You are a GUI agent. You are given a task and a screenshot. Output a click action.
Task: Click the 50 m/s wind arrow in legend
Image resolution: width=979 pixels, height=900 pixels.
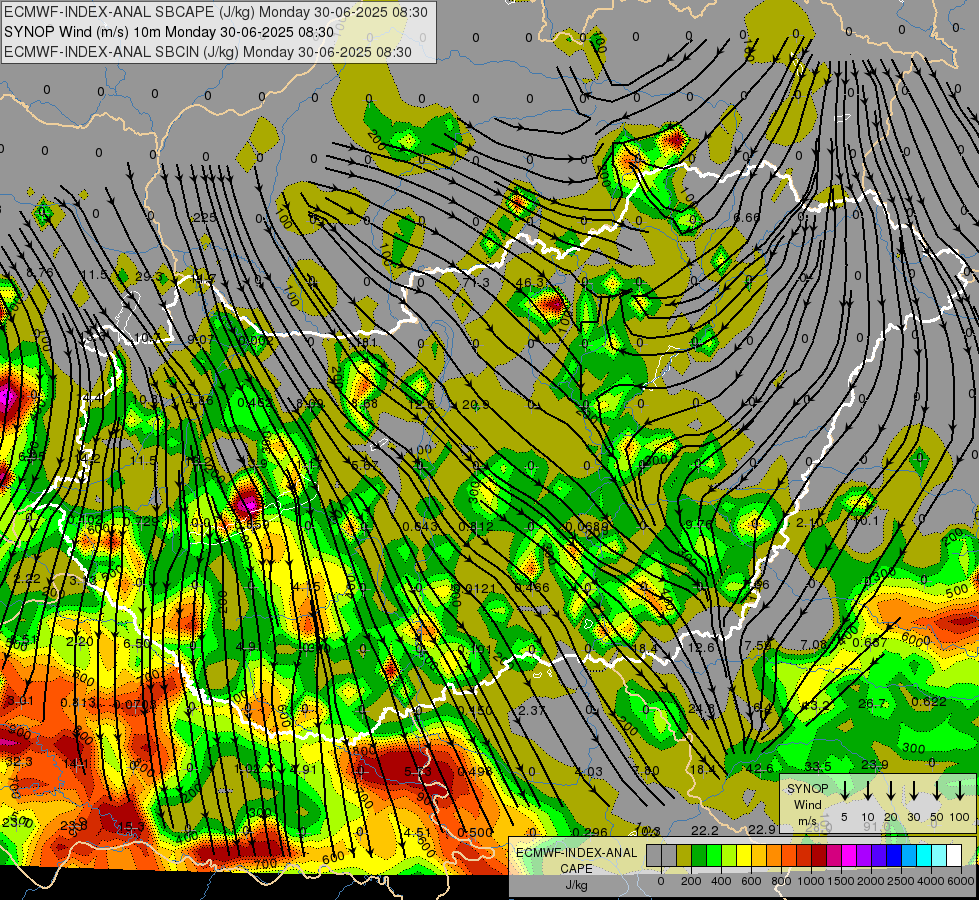coord(937,790)
